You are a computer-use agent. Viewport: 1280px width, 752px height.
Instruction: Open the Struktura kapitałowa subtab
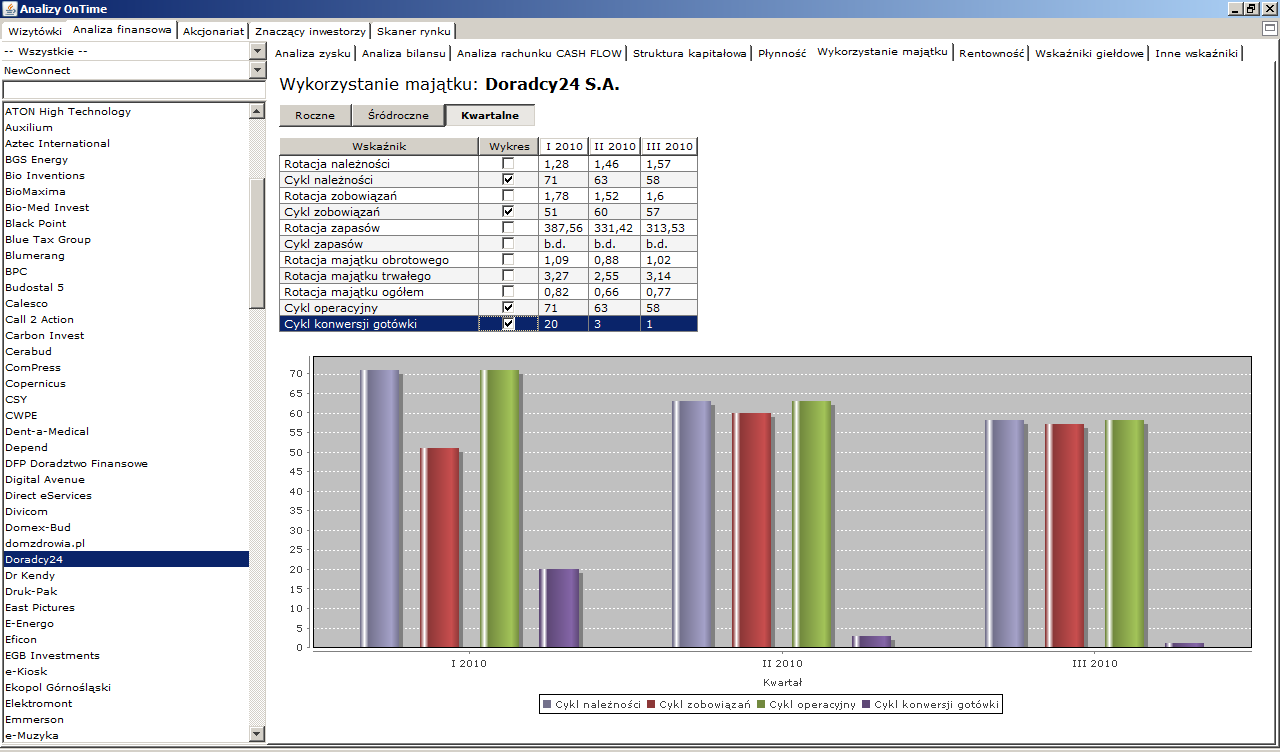pyautogui.click(x=689, y=53)
